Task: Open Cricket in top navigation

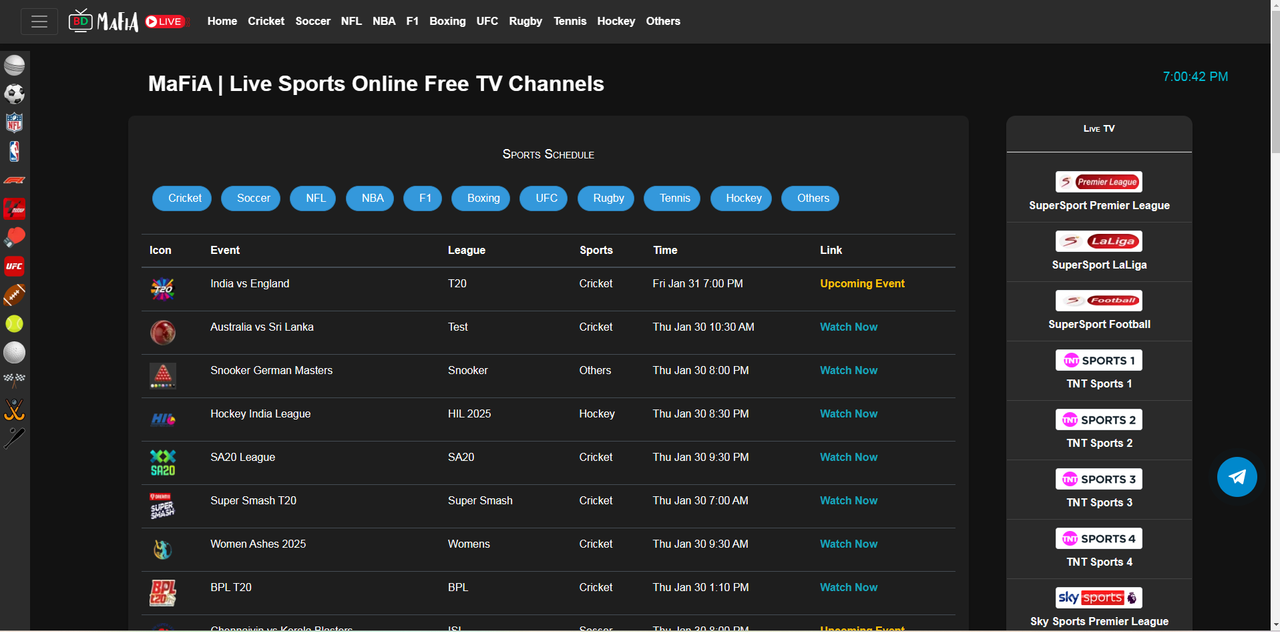Action: point(266,21)
